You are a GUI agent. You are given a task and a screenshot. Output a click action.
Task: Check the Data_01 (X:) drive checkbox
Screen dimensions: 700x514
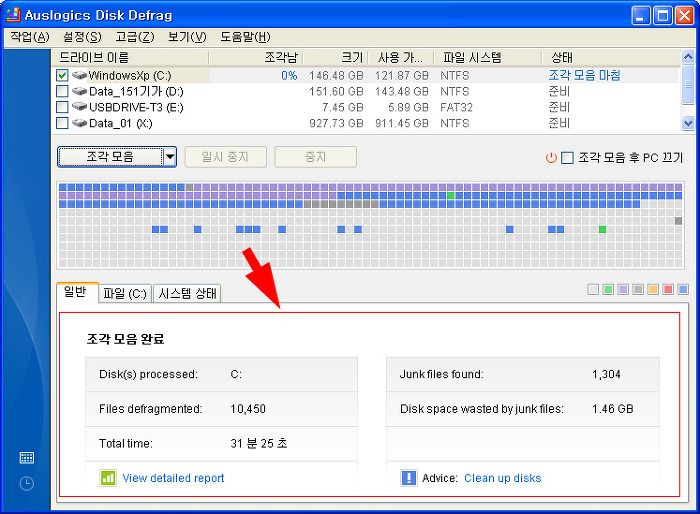pyautogui.click(x=62, y=123)
